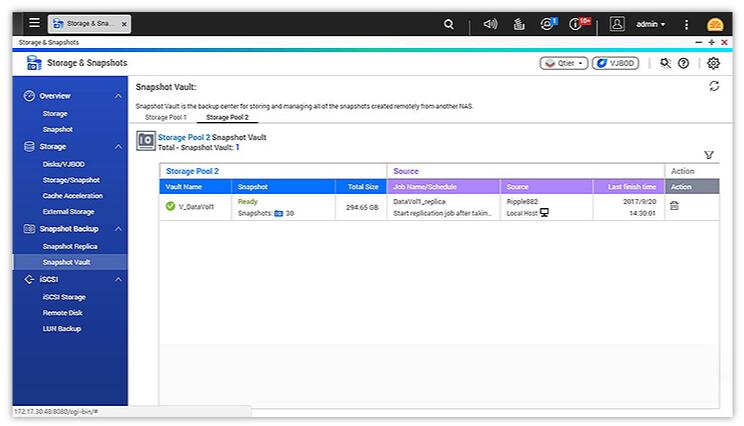Open event notifications icon with 10+ badge
Viewport: 744px width, 426px height.
(x=579, y=23)
